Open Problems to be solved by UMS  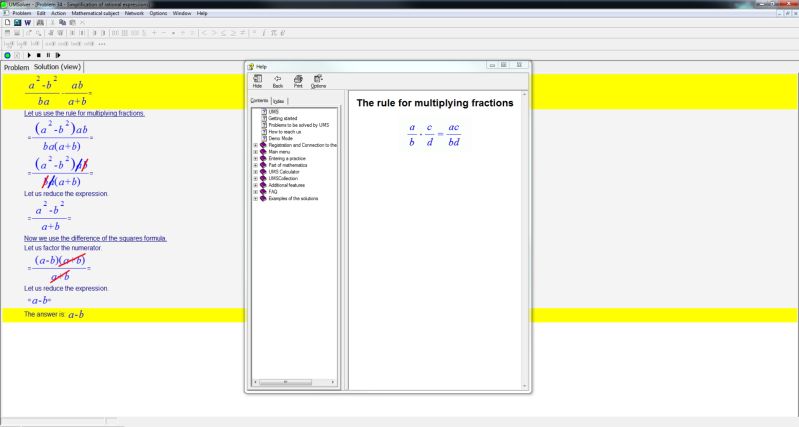coord(299,125)
